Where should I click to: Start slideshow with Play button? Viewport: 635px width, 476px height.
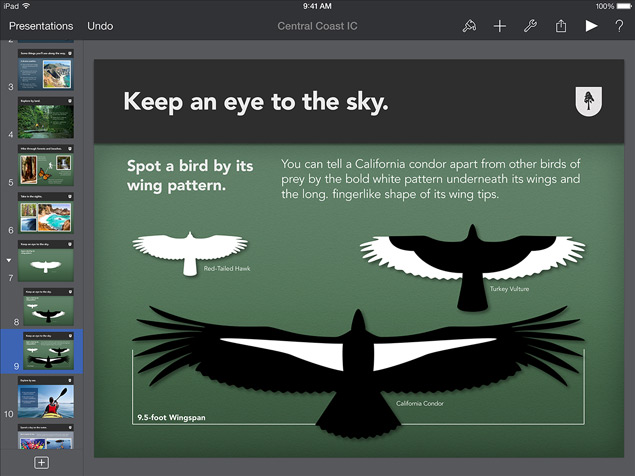[591, 26]
